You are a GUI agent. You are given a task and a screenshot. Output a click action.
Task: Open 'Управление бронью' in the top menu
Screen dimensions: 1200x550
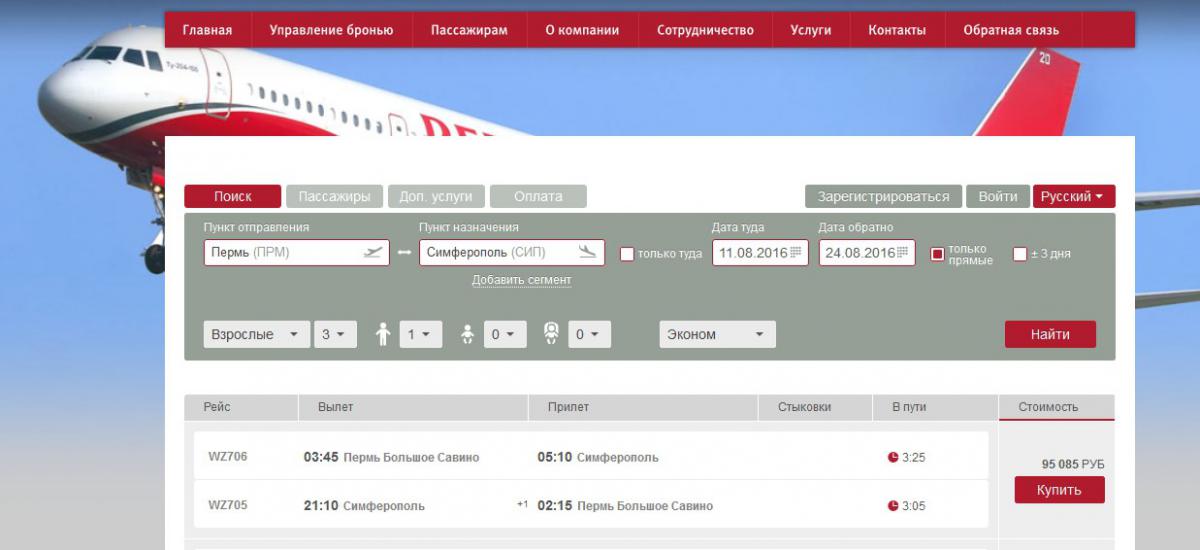pyautogui.click(x=331, y=30)
